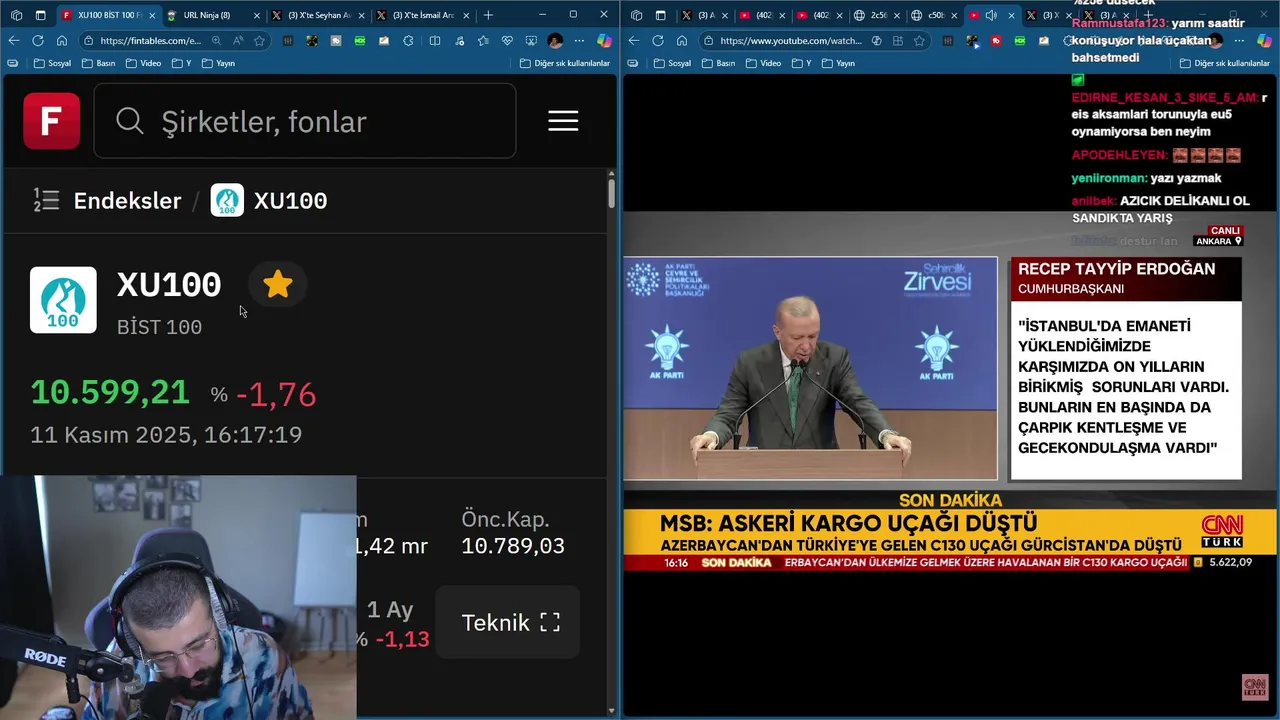Switch to the X'te İsmail tab
Viewport: 1280px width, 720px height.
[x=423, y=15]
